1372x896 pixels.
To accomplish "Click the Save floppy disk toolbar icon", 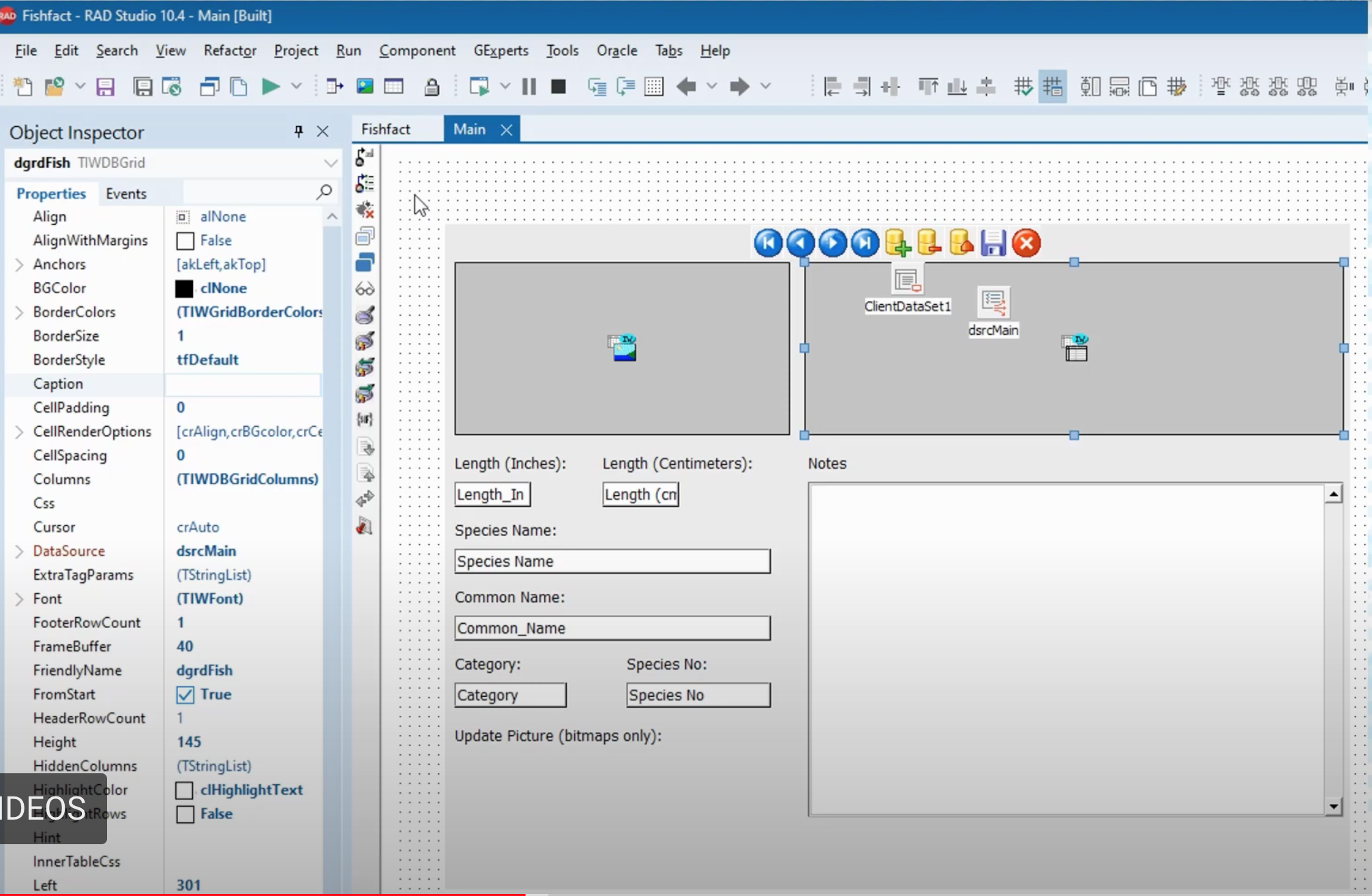I will click(105, 87).
